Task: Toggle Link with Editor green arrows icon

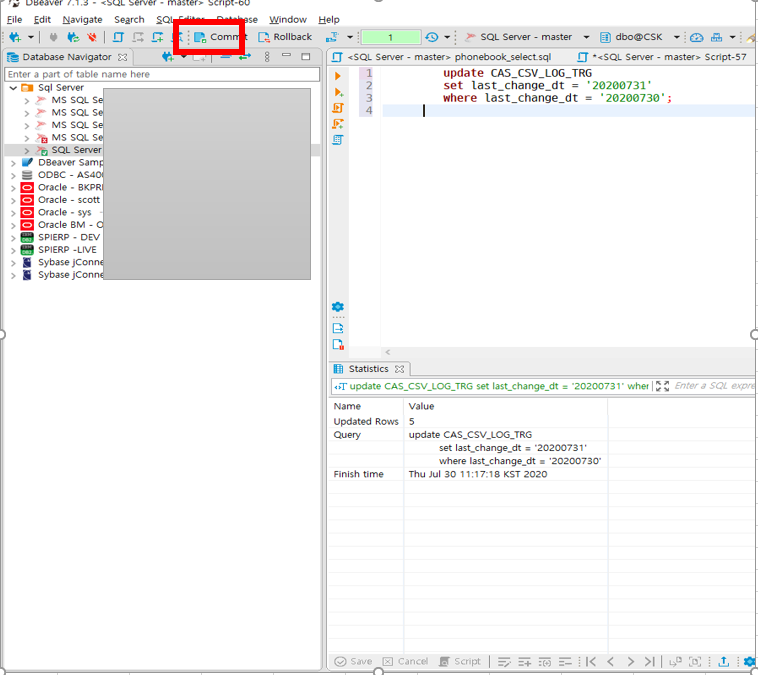Action: [245, 57]
